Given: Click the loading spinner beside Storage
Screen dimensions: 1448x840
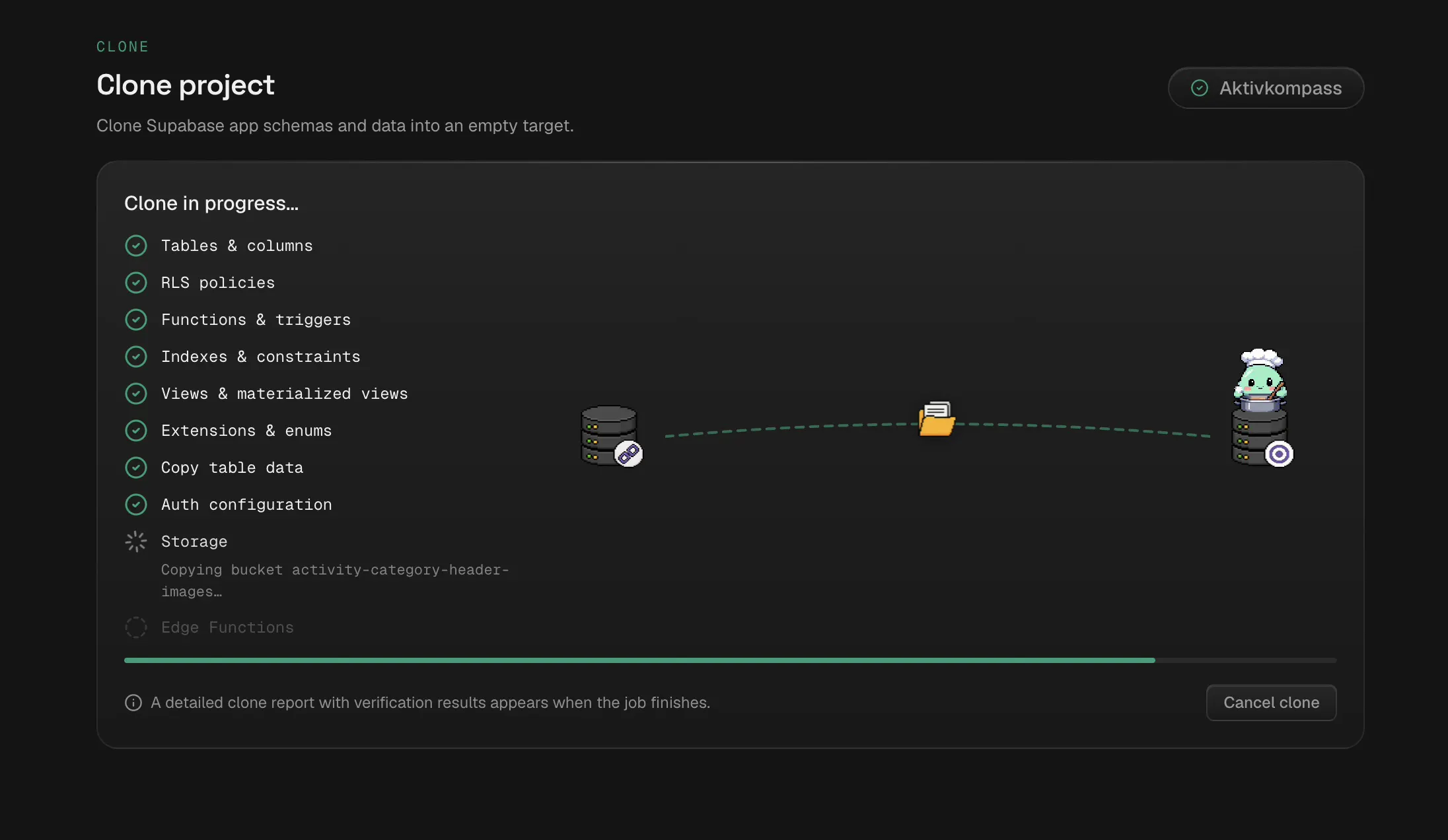Looking at the screenshot, I should tap(136, 542).
